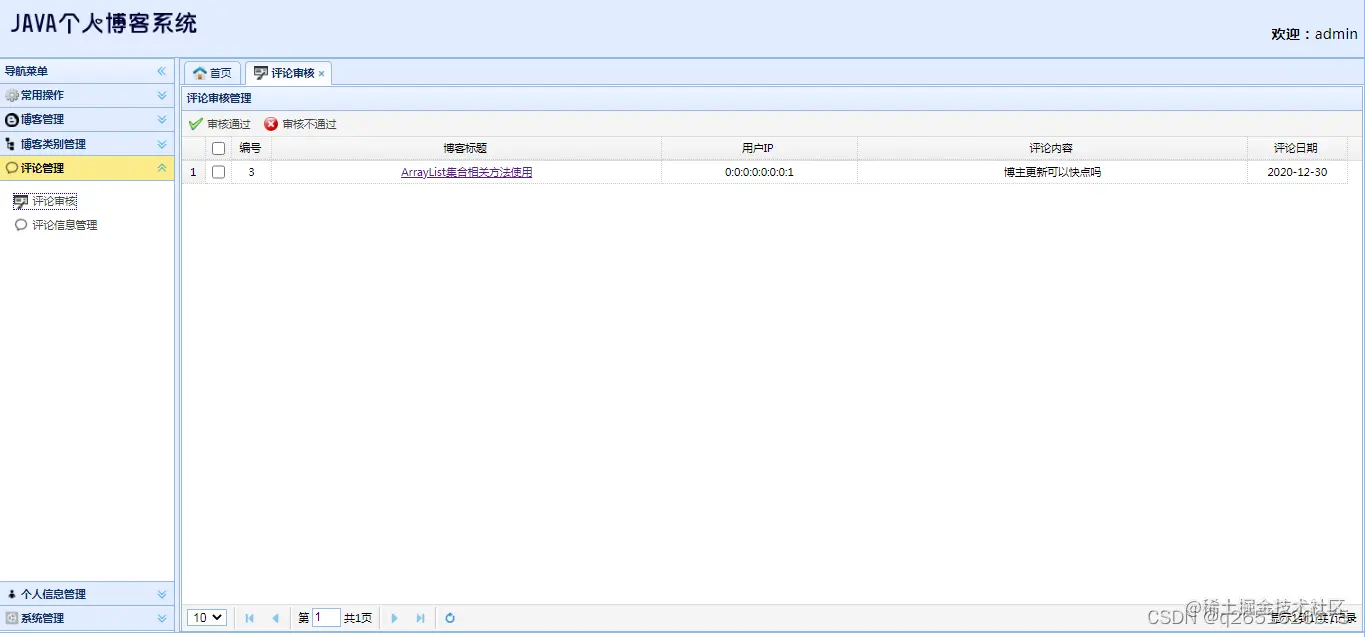
Task: Open the page size dropdown showing 10
Action: [x=207, y=618]
